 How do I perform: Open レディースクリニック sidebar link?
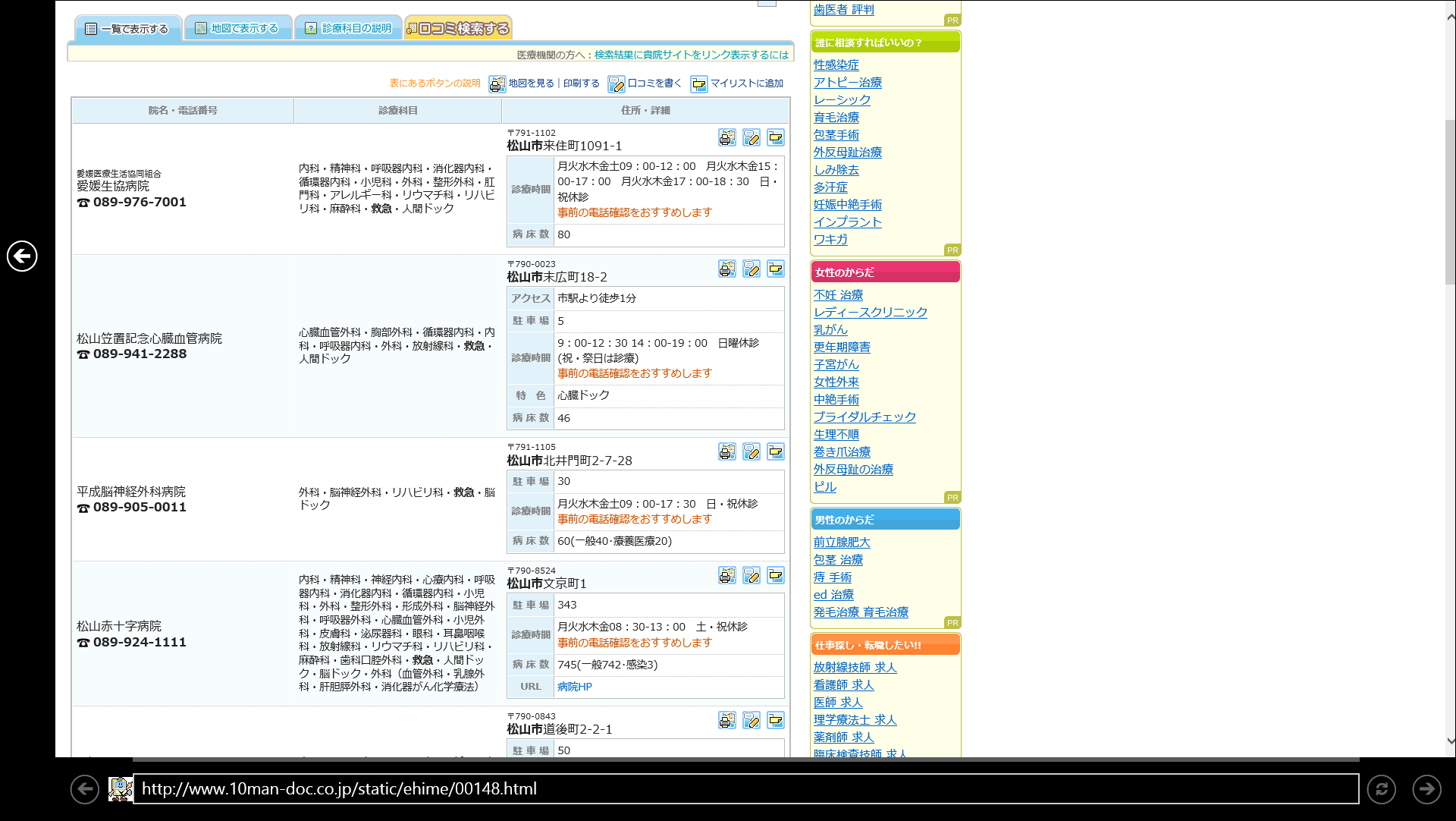[871, 313]
